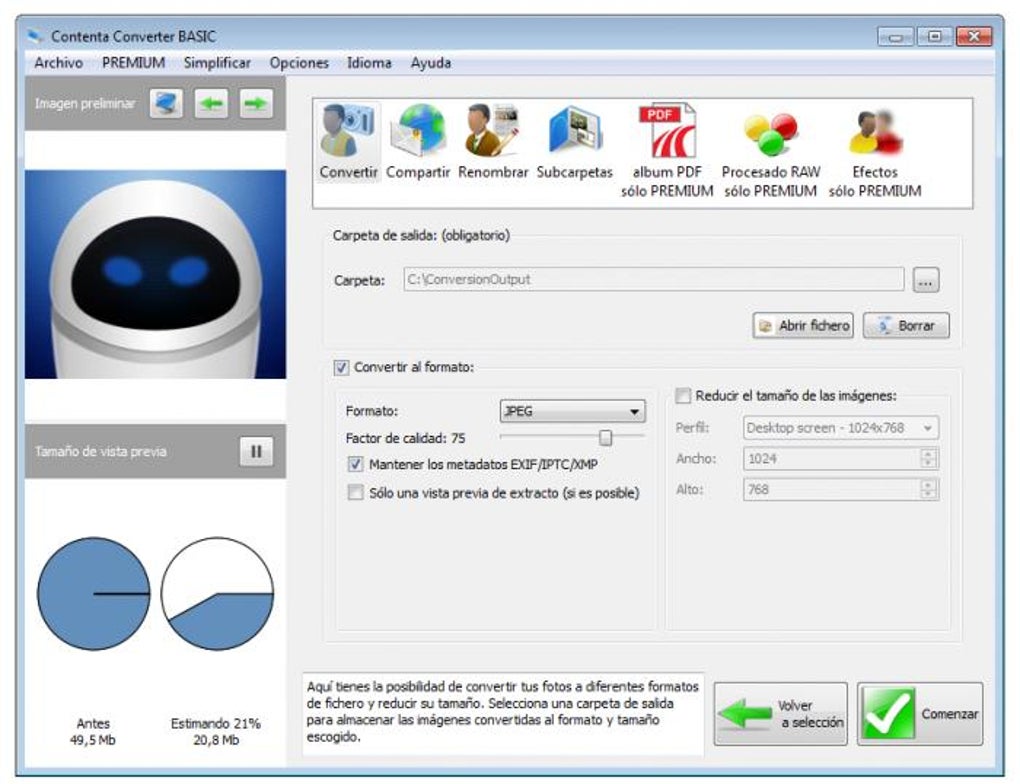Open the Archivo menu

[59, 63]
